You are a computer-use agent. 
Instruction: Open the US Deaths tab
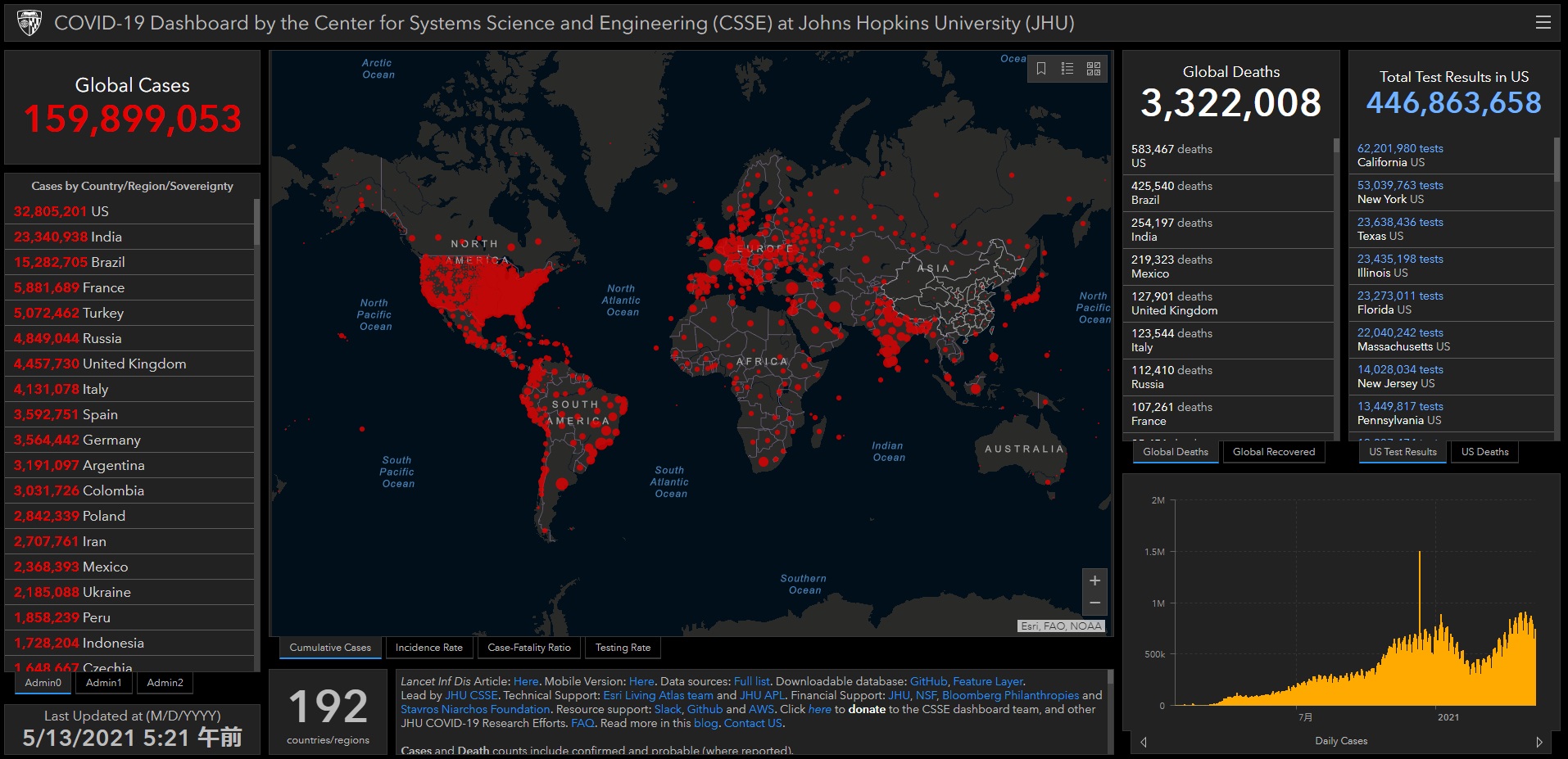(x=1484, y=452)
